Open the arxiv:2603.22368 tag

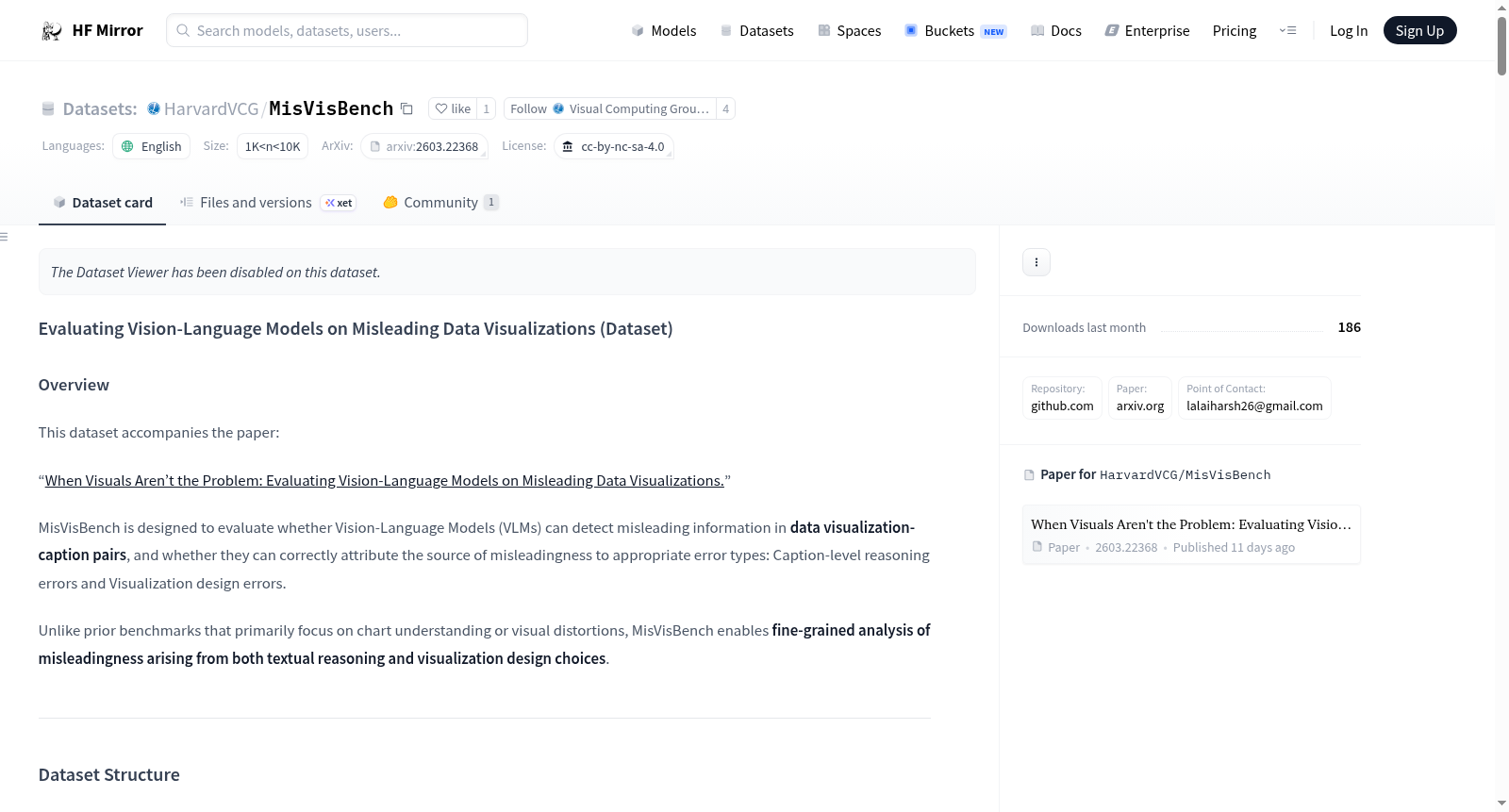click(424, 146)
